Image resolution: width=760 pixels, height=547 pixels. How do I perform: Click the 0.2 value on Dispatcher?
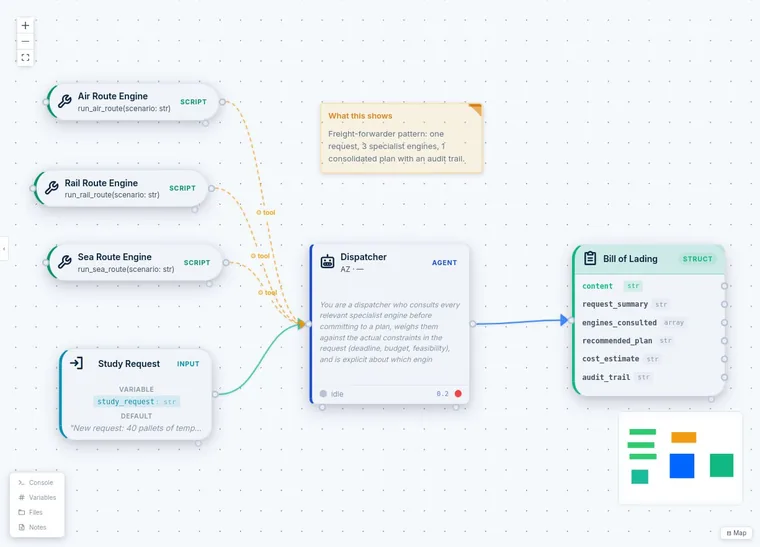tap(442, 393)
